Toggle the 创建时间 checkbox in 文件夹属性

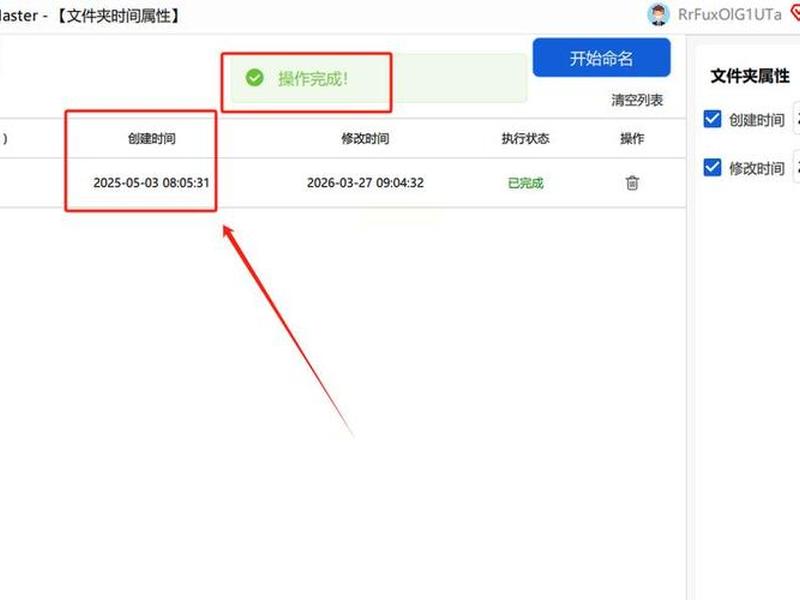pos(712,119)
